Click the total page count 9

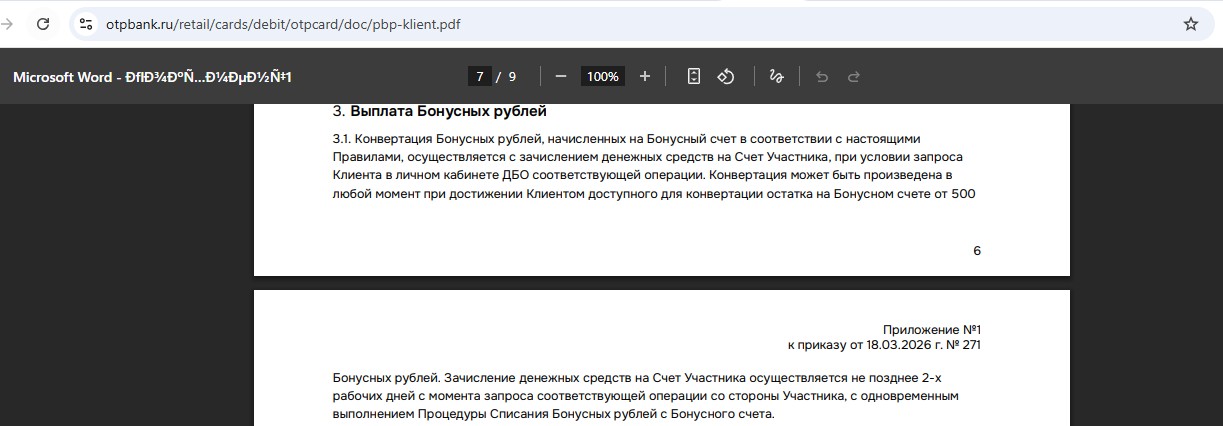point(512,77)
